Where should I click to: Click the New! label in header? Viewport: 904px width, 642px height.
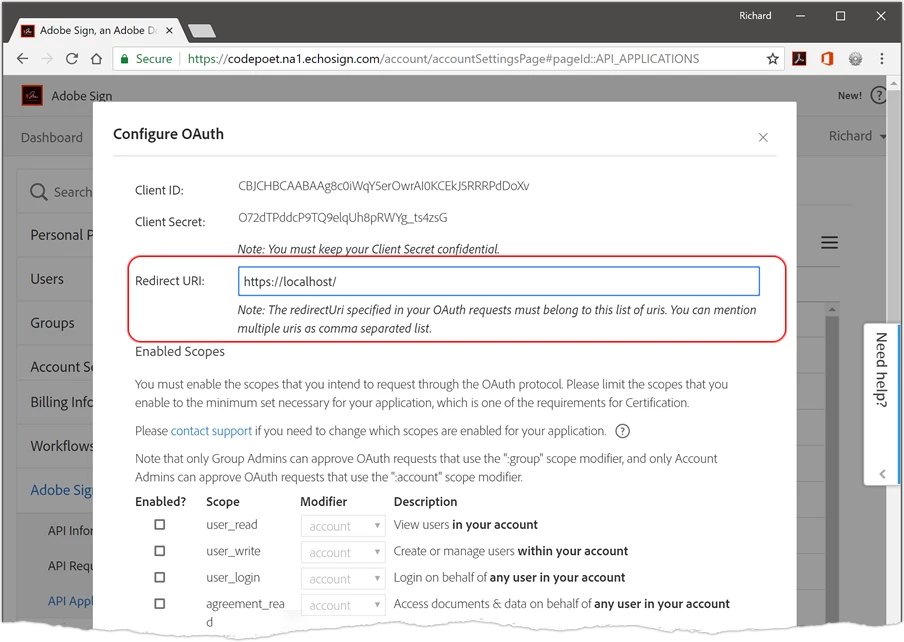[x=850, y=96]
